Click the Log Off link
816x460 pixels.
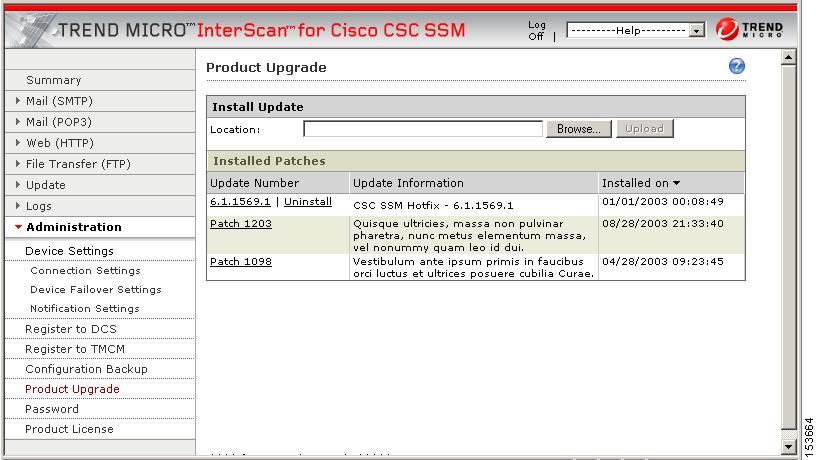click(537, 30)
